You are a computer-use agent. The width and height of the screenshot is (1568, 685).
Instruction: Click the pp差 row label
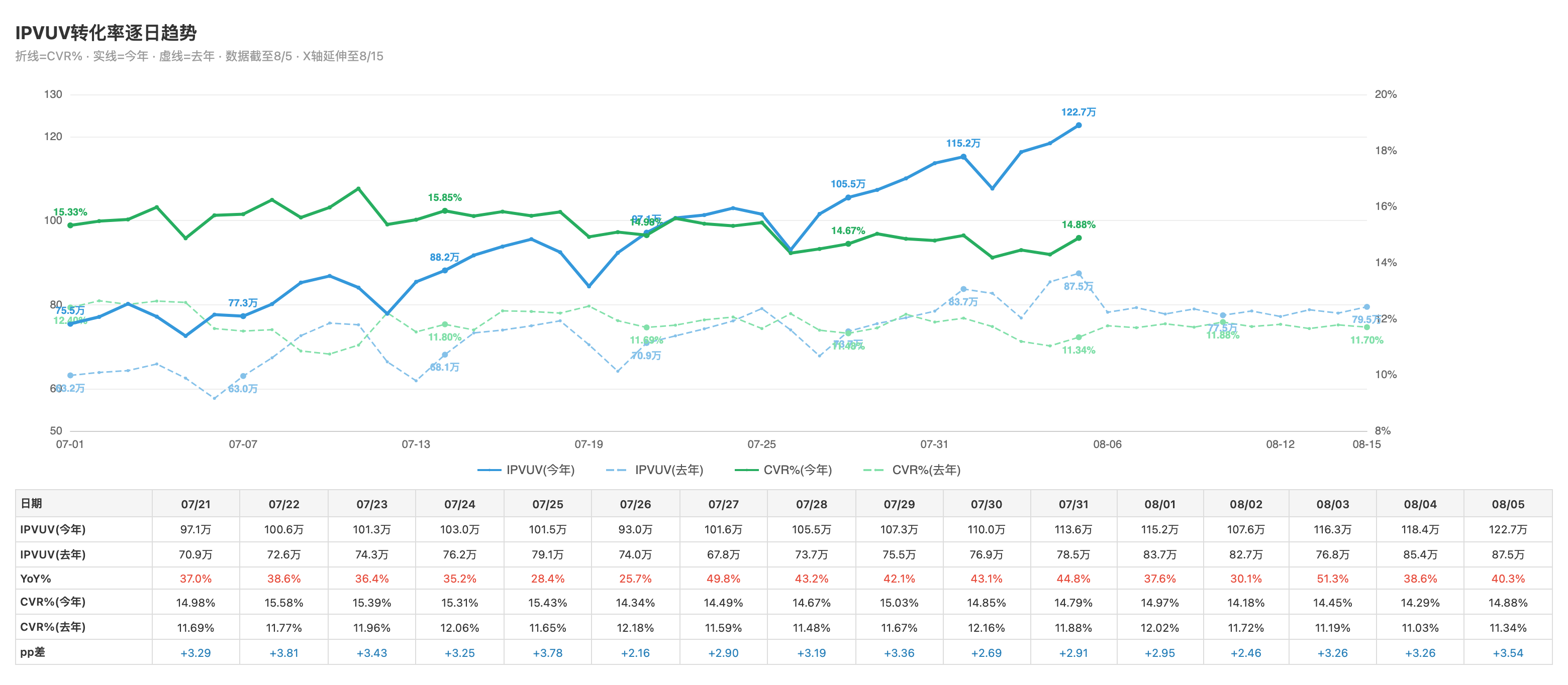[33, 652]
